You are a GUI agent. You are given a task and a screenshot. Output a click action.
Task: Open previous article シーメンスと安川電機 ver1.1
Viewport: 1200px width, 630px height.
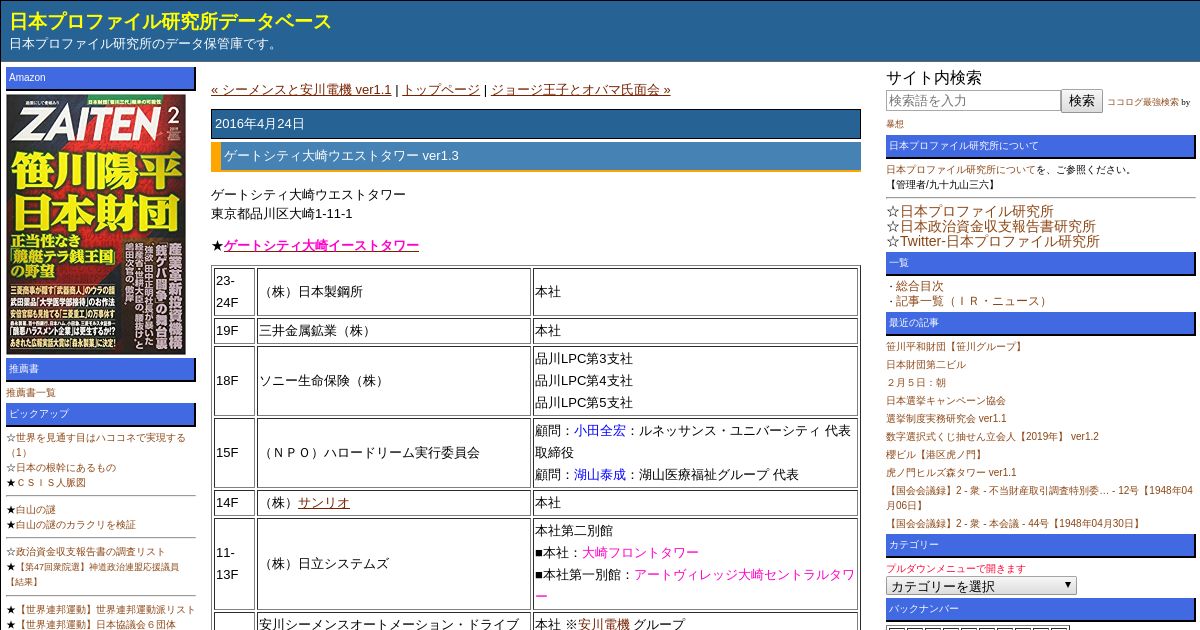pyautogui.click(x=301, y=89)
